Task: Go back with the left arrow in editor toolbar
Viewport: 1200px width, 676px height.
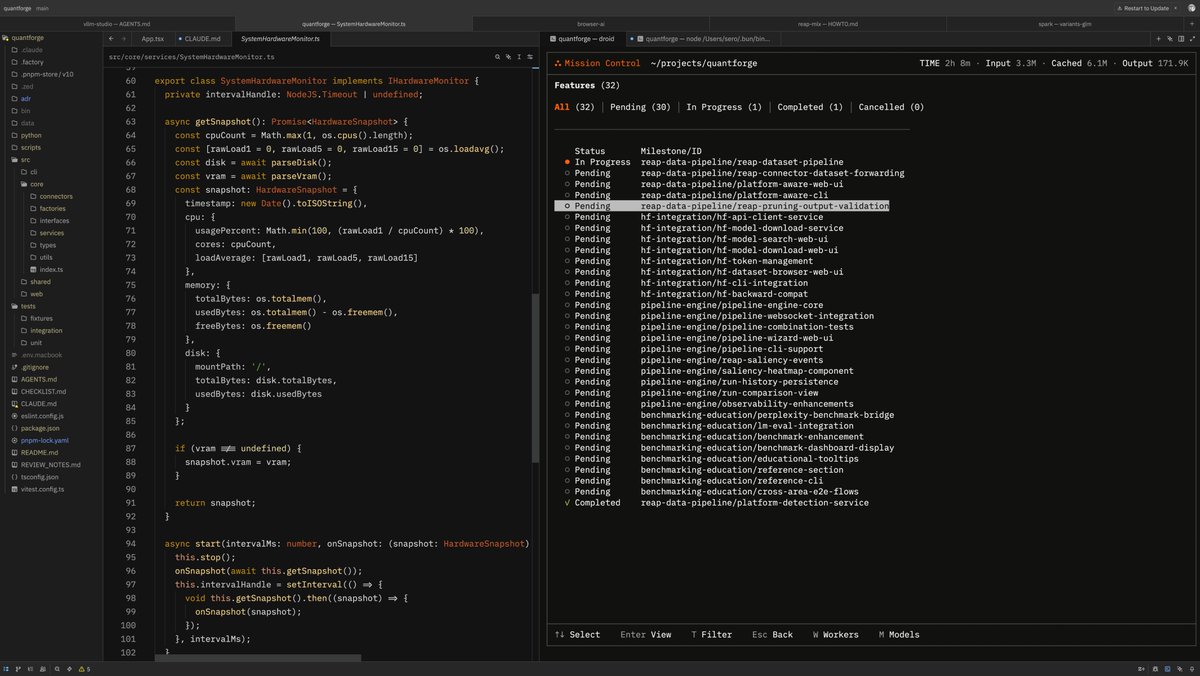Action: [110, 39]
